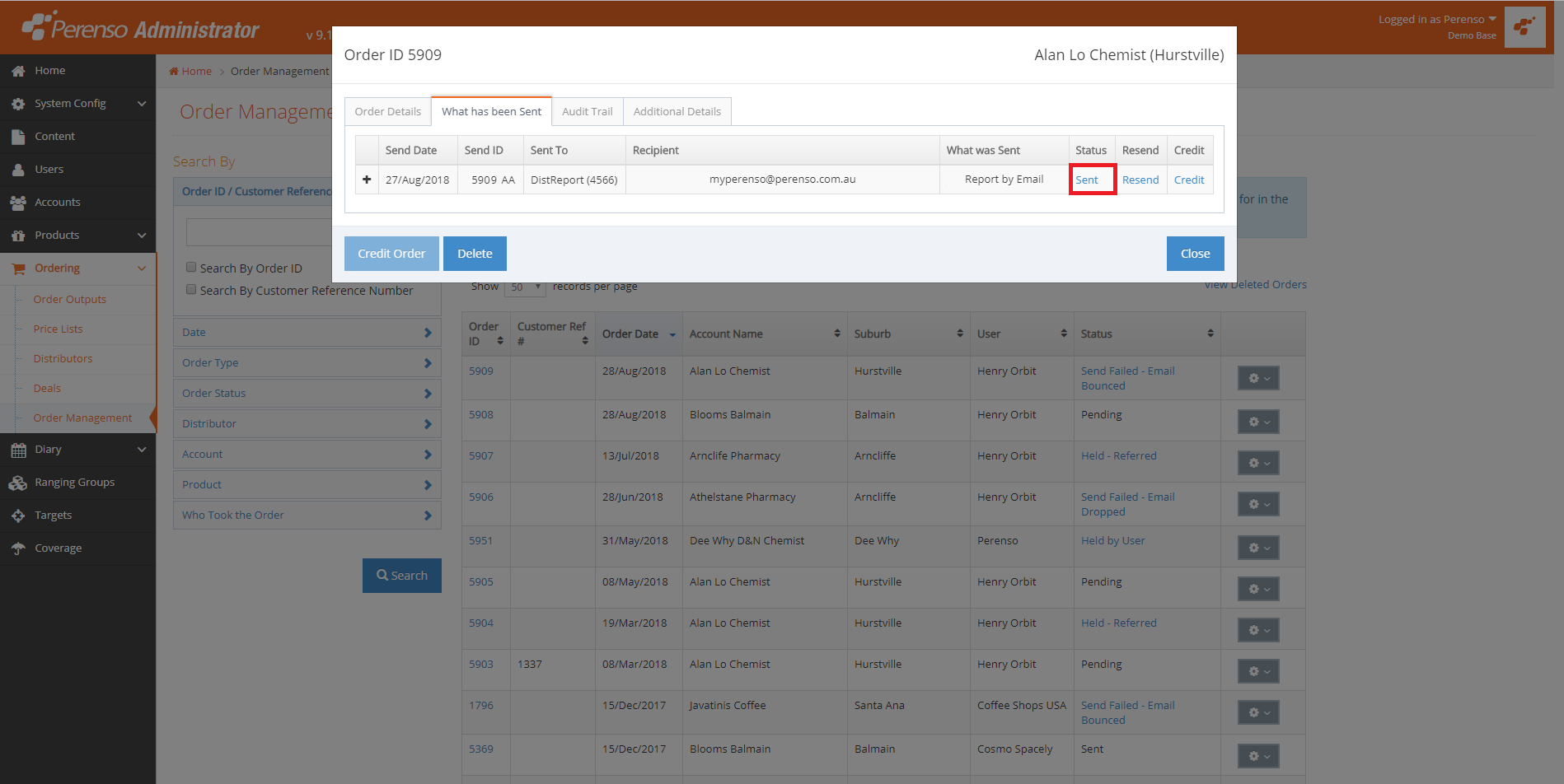Expand the Product search filter
The width and height of the screenshot is (1564, 784).
click(x=307, y=485)
